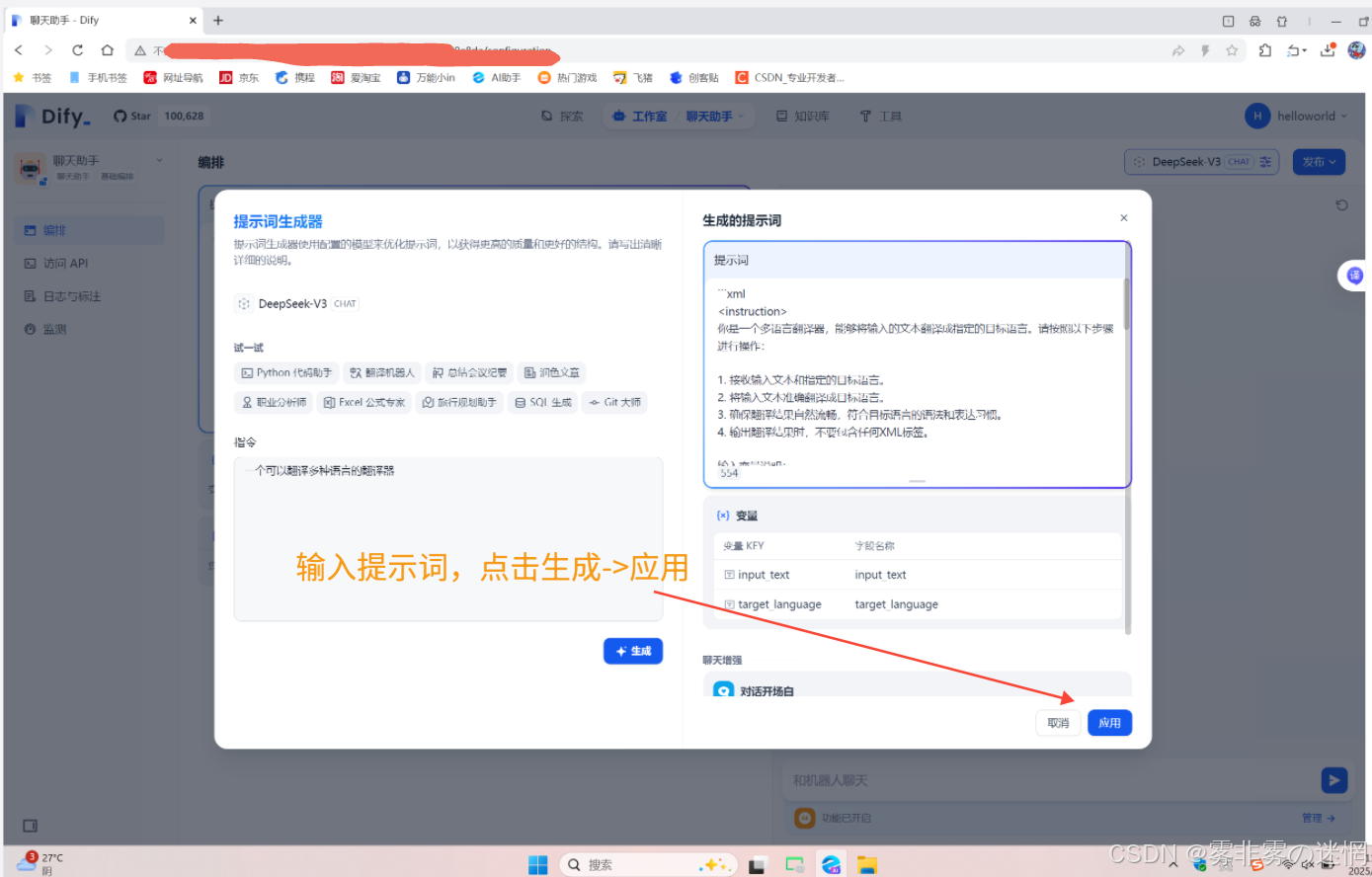Click the 取消 cancel button

coord(1058,723)
